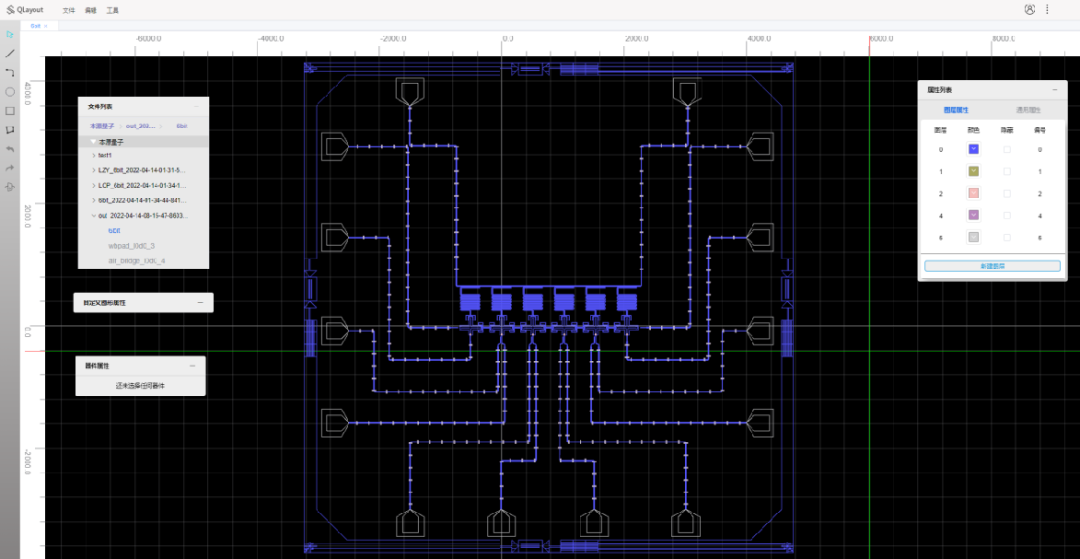
Task: Collapse the 本源量子 root tree node
Action: [x=93, y=142]
